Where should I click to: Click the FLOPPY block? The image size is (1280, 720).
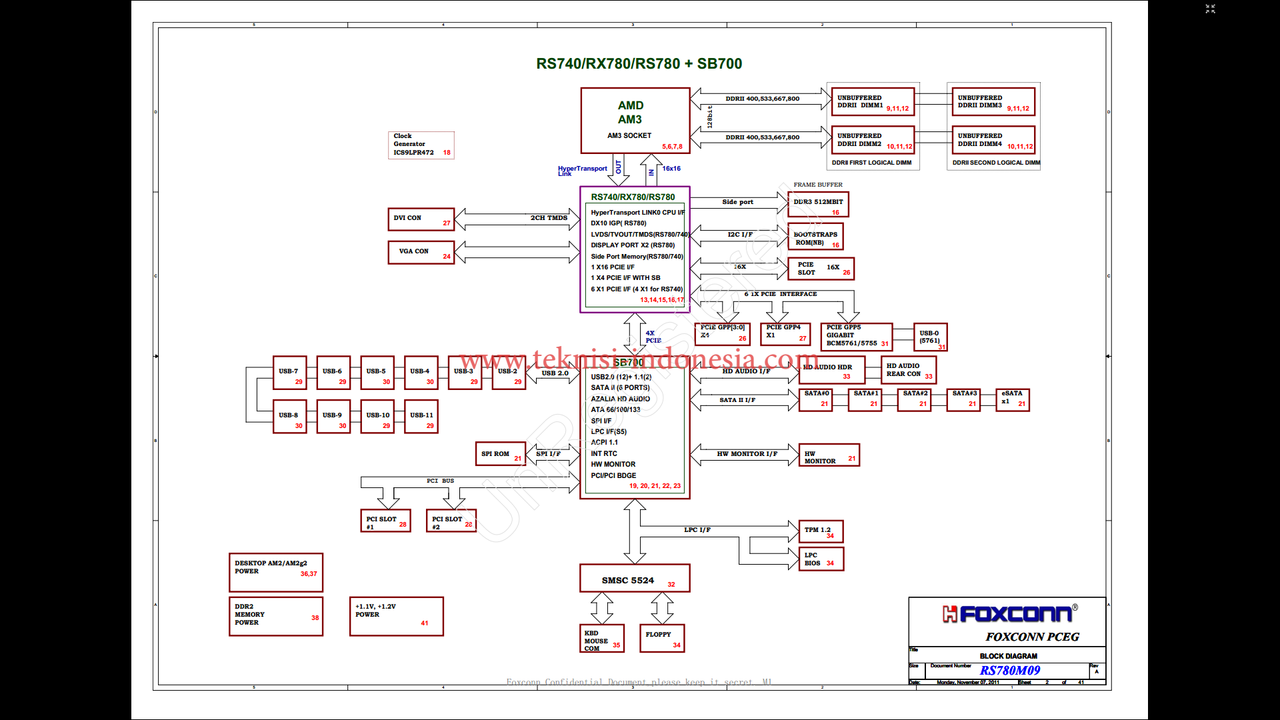tap(662, 639)
